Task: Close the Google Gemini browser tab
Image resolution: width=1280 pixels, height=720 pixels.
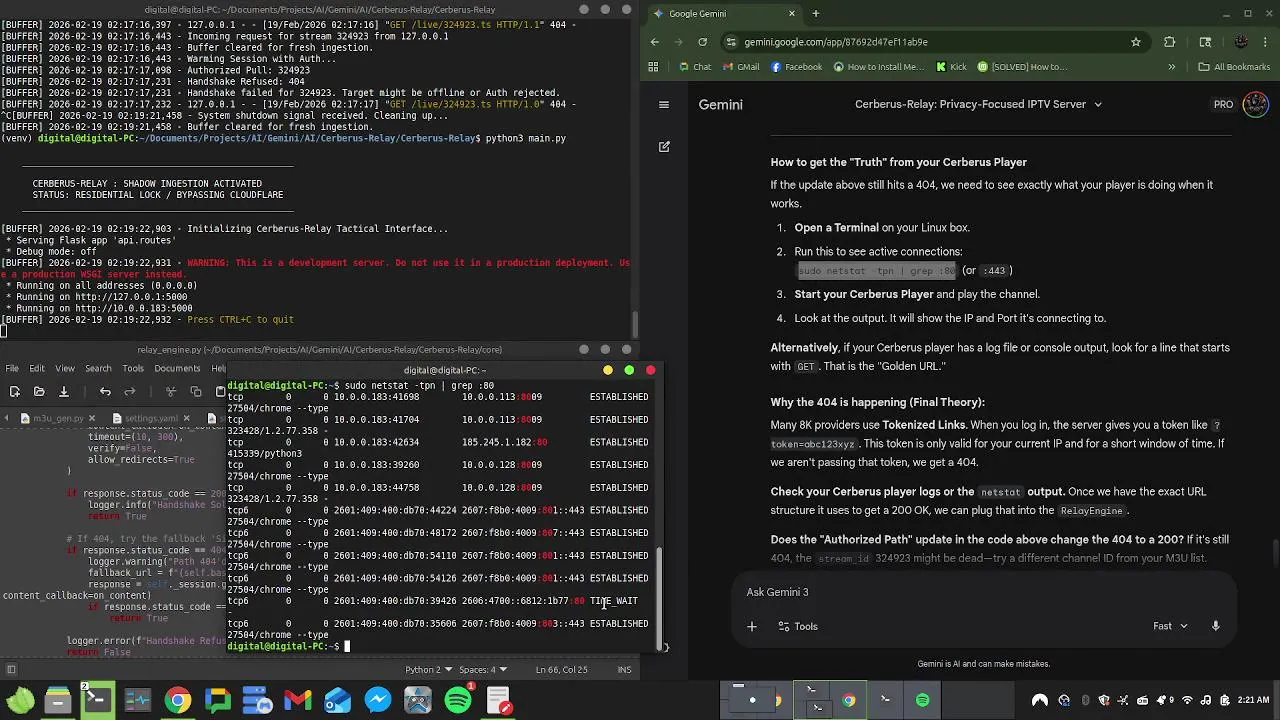Action: tap(792, 13)
